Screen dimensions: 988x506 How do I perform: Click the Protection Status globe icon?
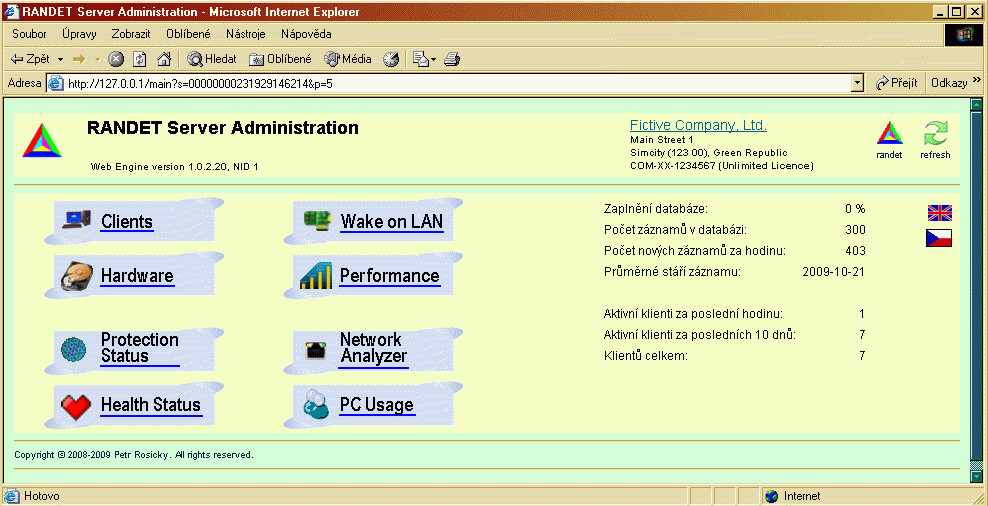tap(74, 348)
